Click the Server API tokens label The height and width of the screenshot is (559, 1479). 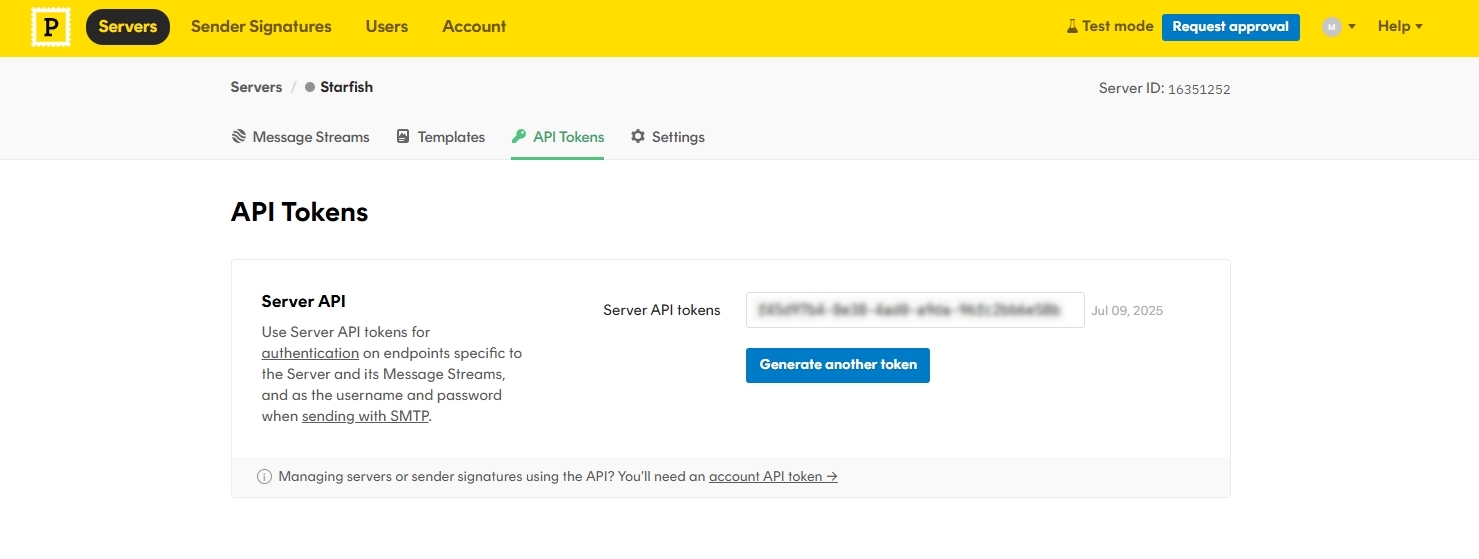point(662,310)
